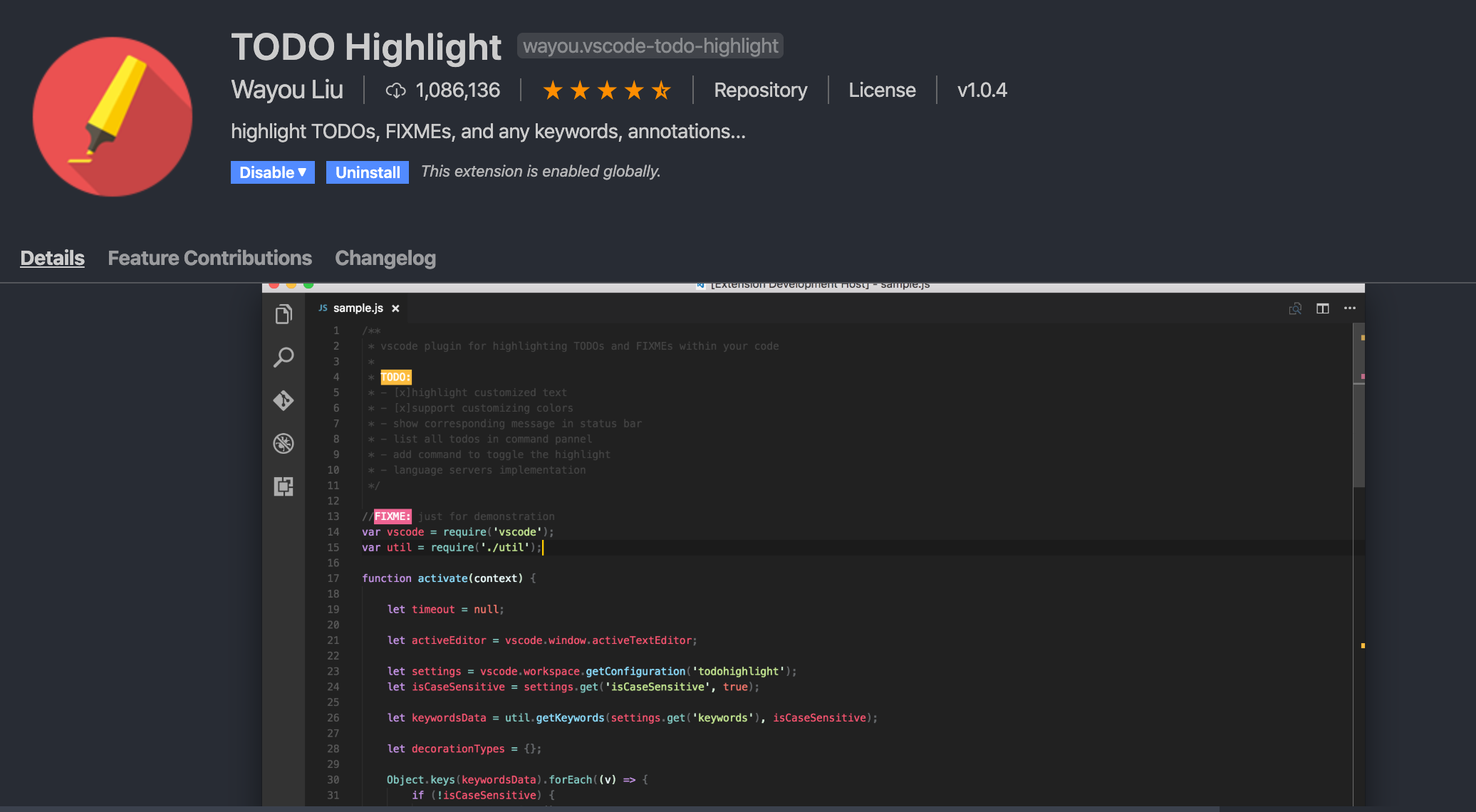Viewport: 1476px width, 812px height.
Task: Switch to the Feature Contributions tab
Action: (209, 258)
